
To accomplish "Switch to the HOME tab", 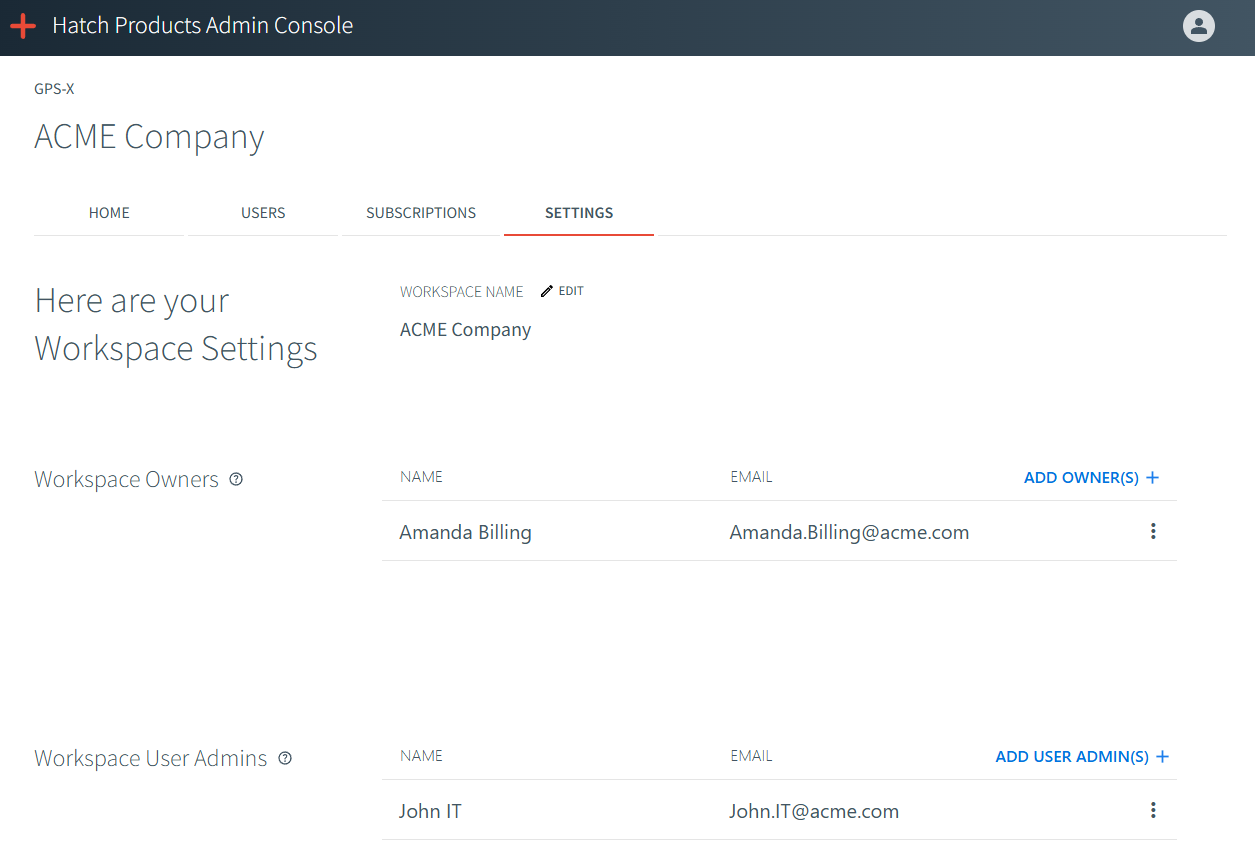I will [108, 212].
